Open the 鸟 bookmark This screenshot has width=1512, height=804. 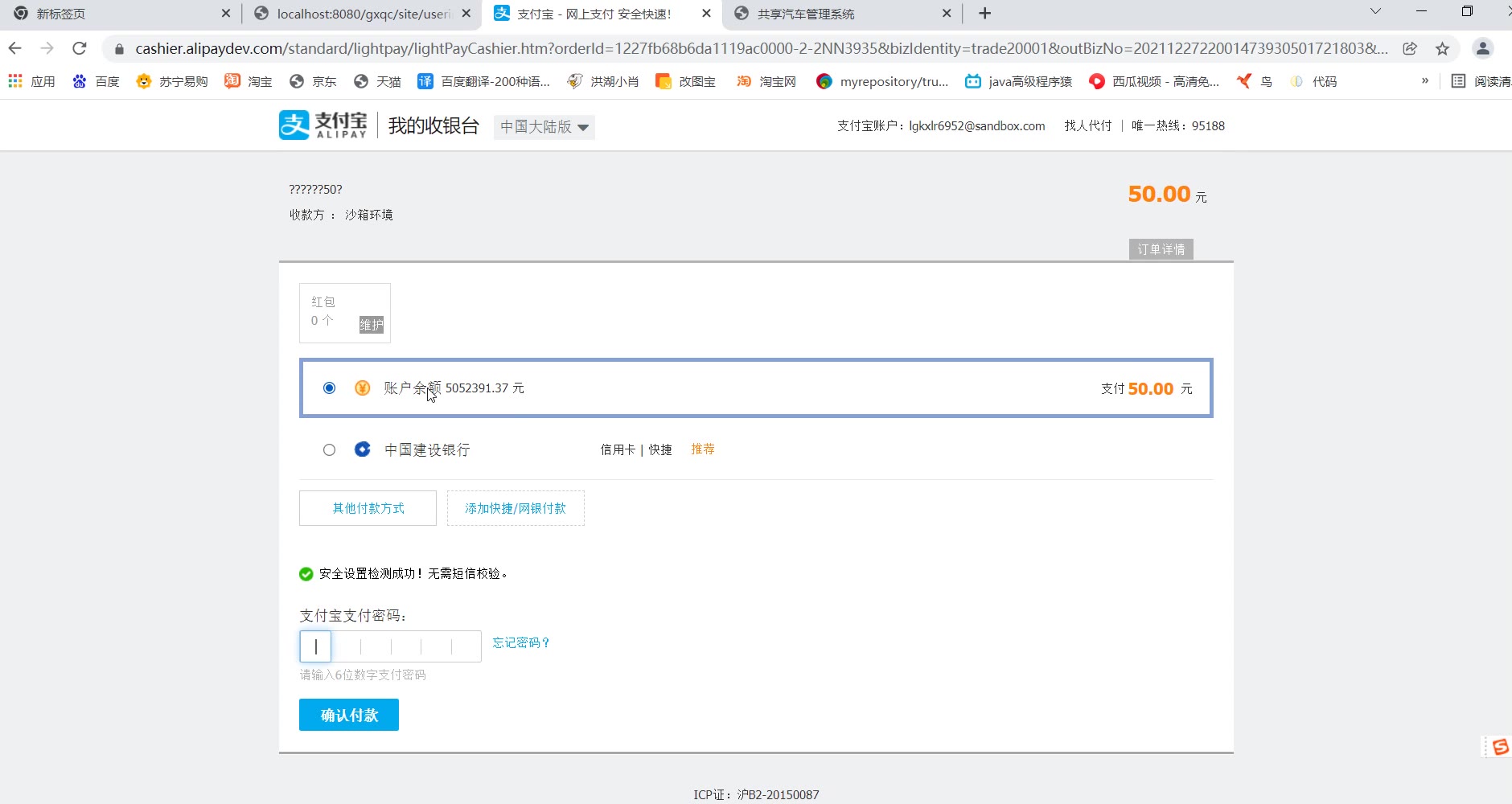click(1255, 81)
